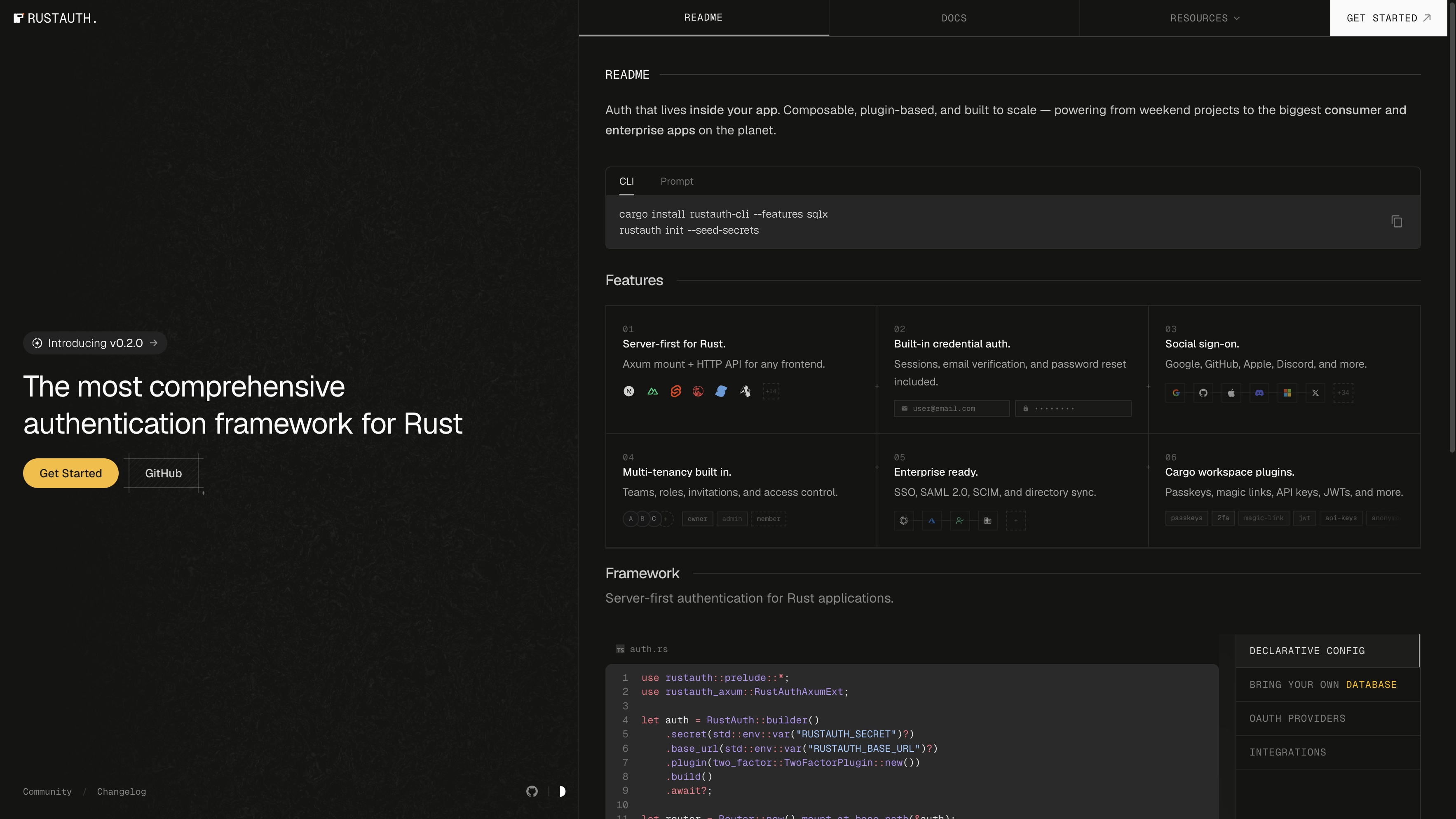
Task: Click the Svelte framework icon
Action: [675, 391]
